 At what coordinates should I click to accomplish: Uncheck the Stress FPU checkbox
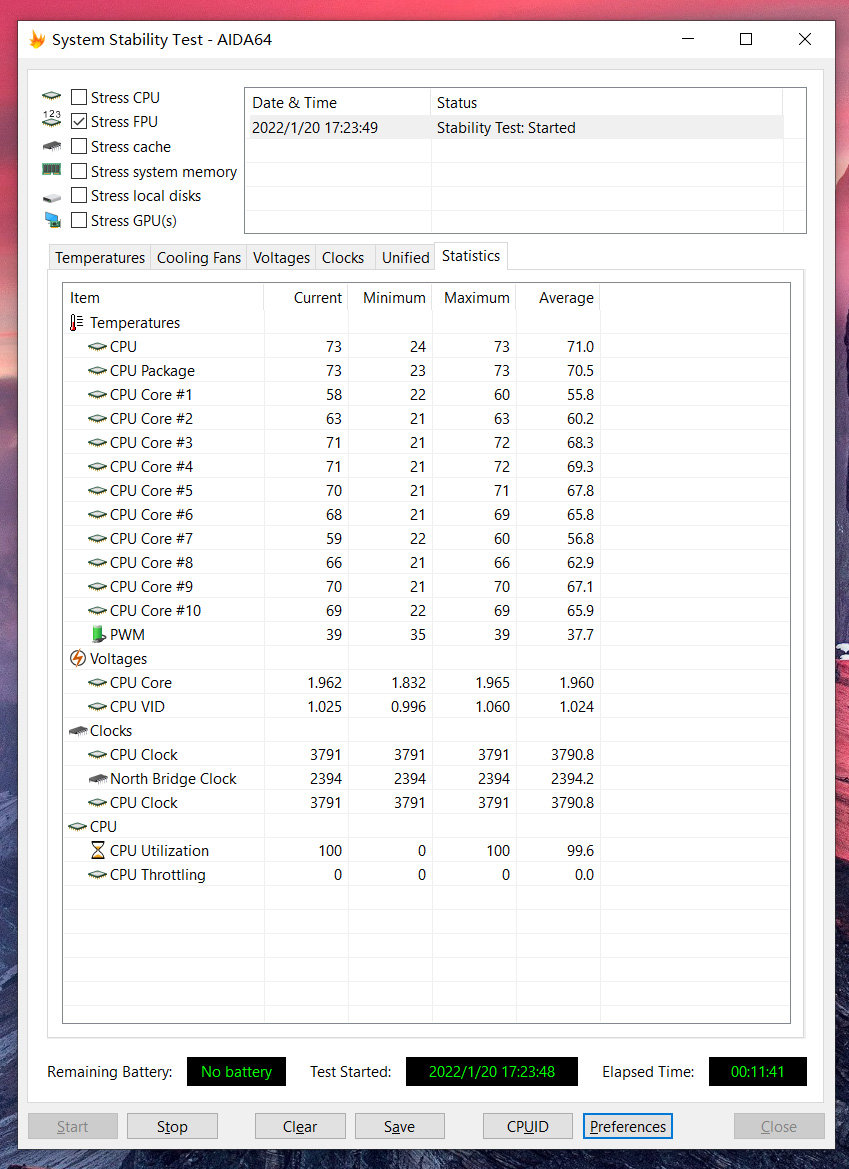click(79, 122)
